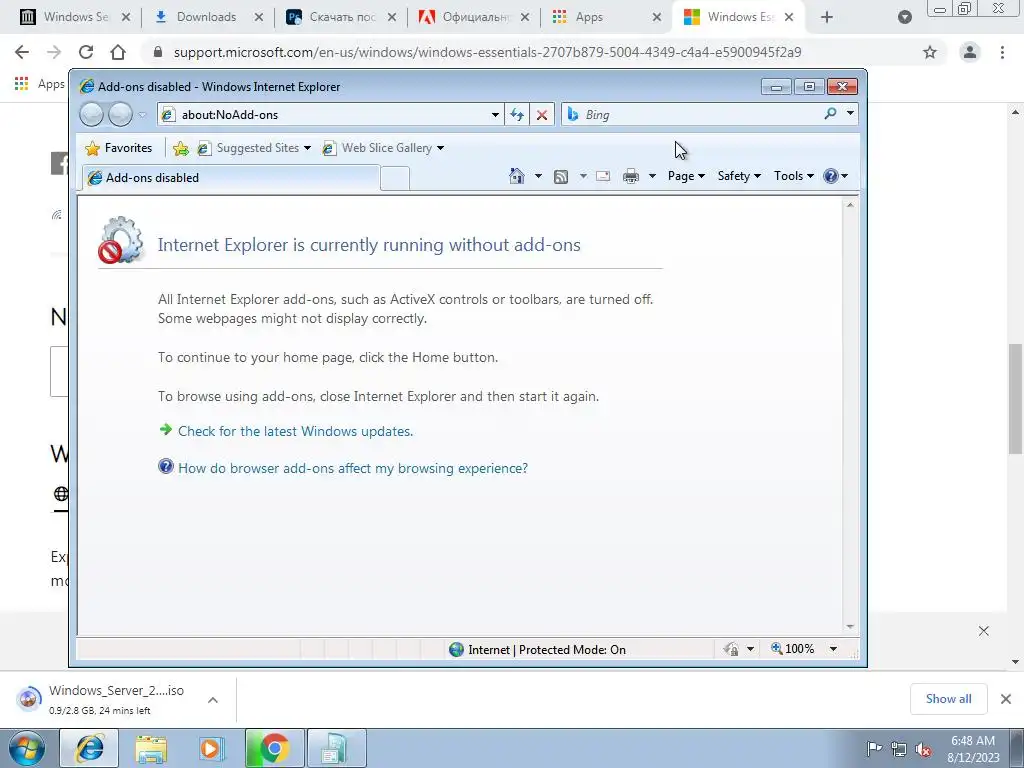Select the Add-ons disabled tab
The width and height of the screenshot is (1024, 768).
[230, 178]
